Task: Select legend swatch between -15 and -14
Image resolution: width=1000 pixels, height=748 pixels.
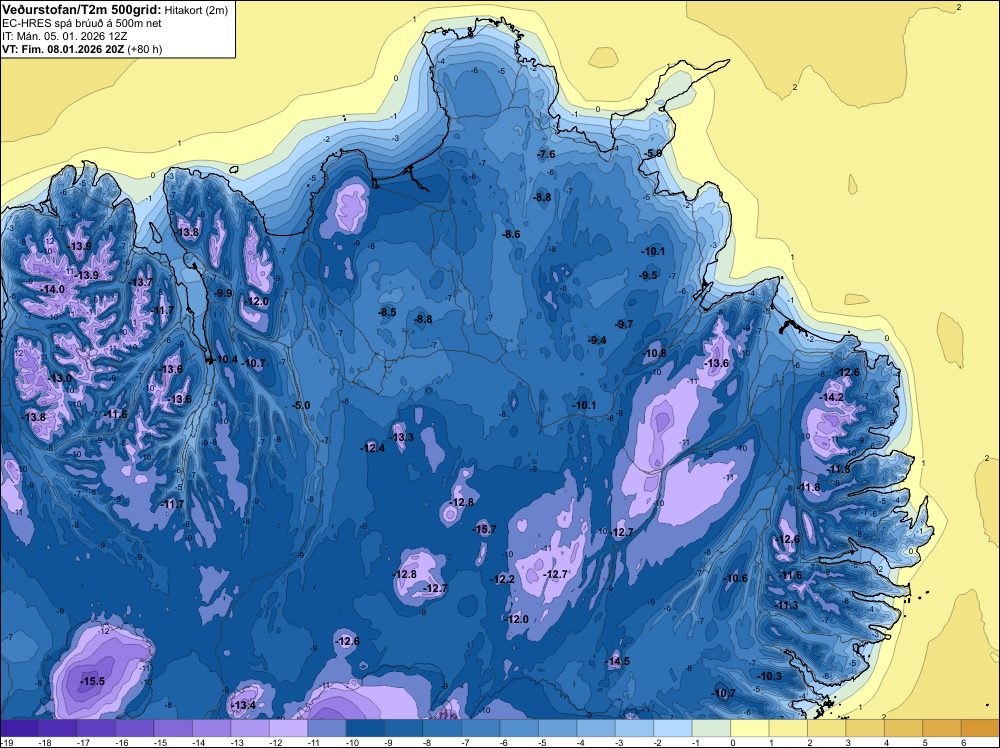Action: (173, 728)
